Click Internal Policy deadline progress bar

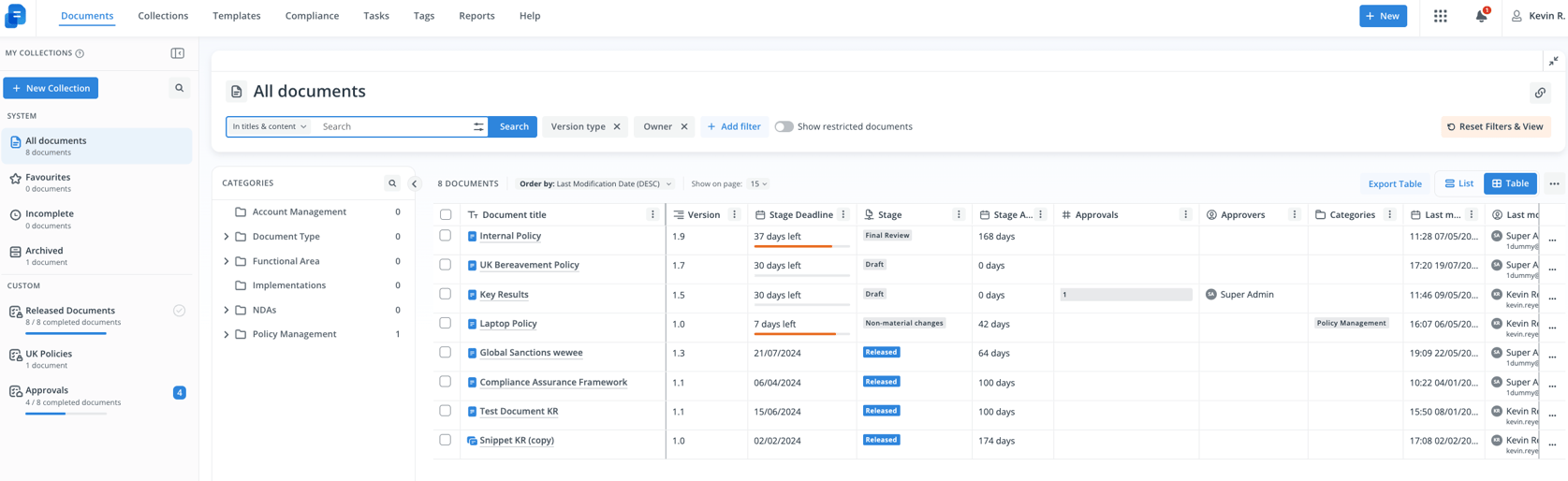coord(801,246)
